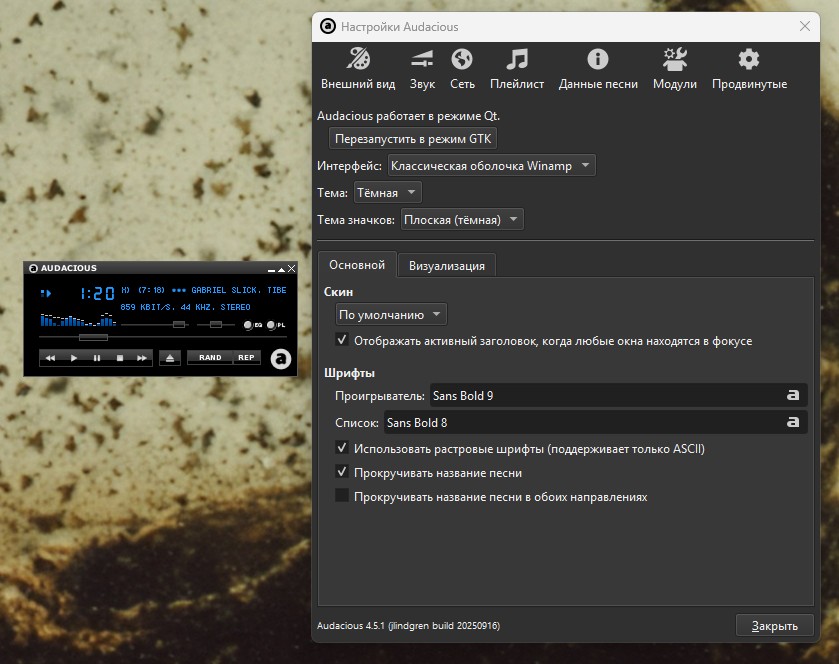Click Перезапустить в режим GTK button
Viewport: 839px width, 664px height.
413,138
